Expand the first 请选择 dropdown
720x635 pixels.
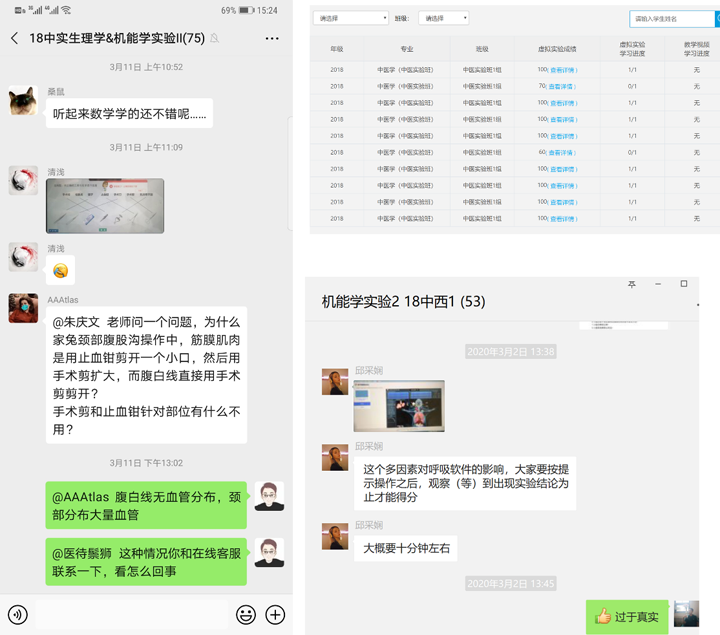coord(350,19)
